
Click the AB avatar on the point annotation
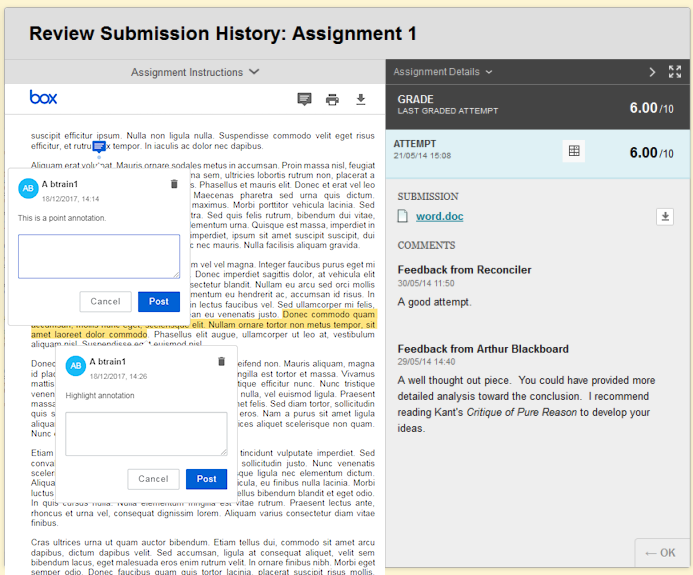(28, 188)
